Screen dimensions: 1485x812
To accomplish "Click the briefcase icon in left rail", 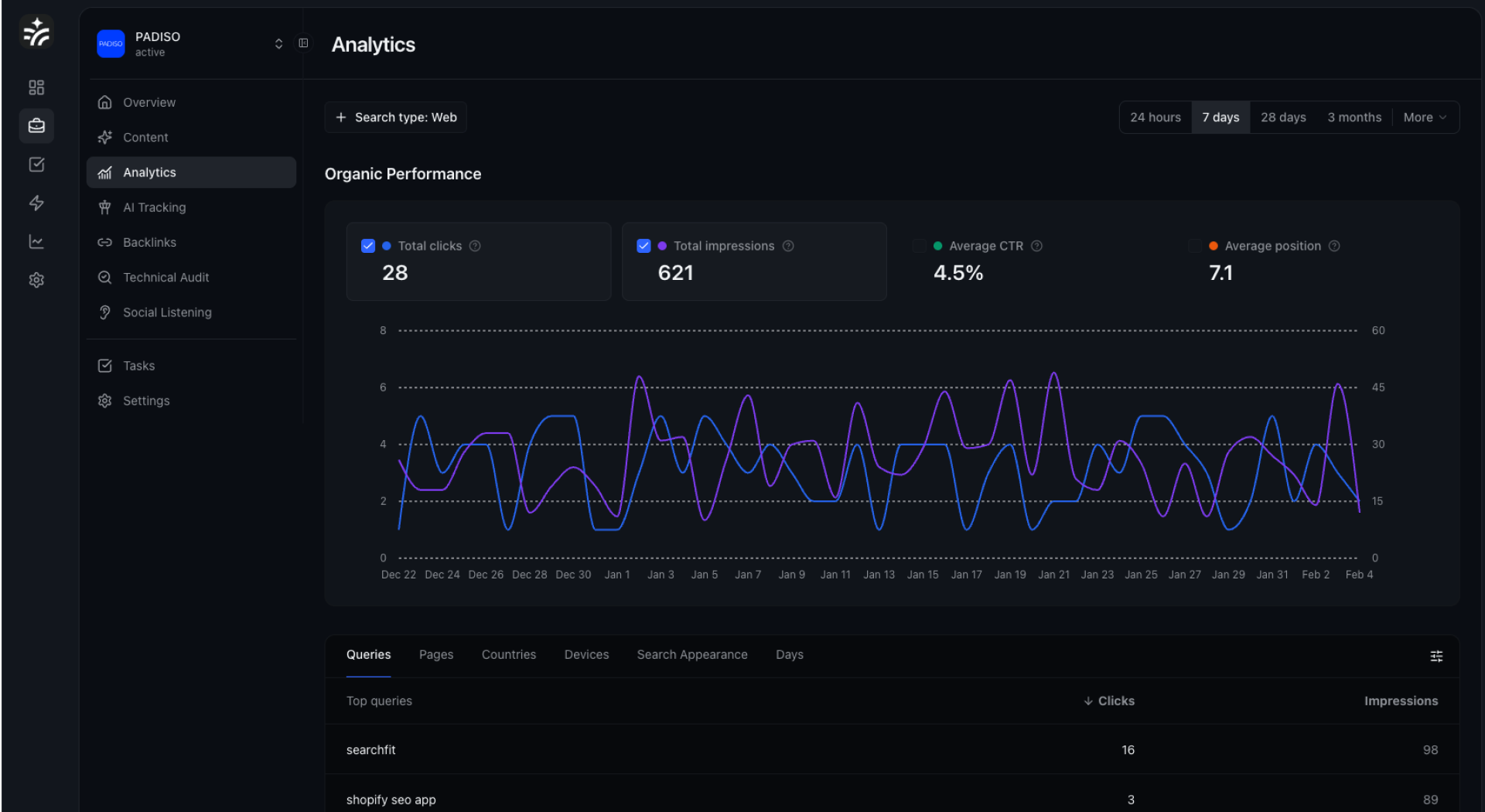I will pos(36,126).
